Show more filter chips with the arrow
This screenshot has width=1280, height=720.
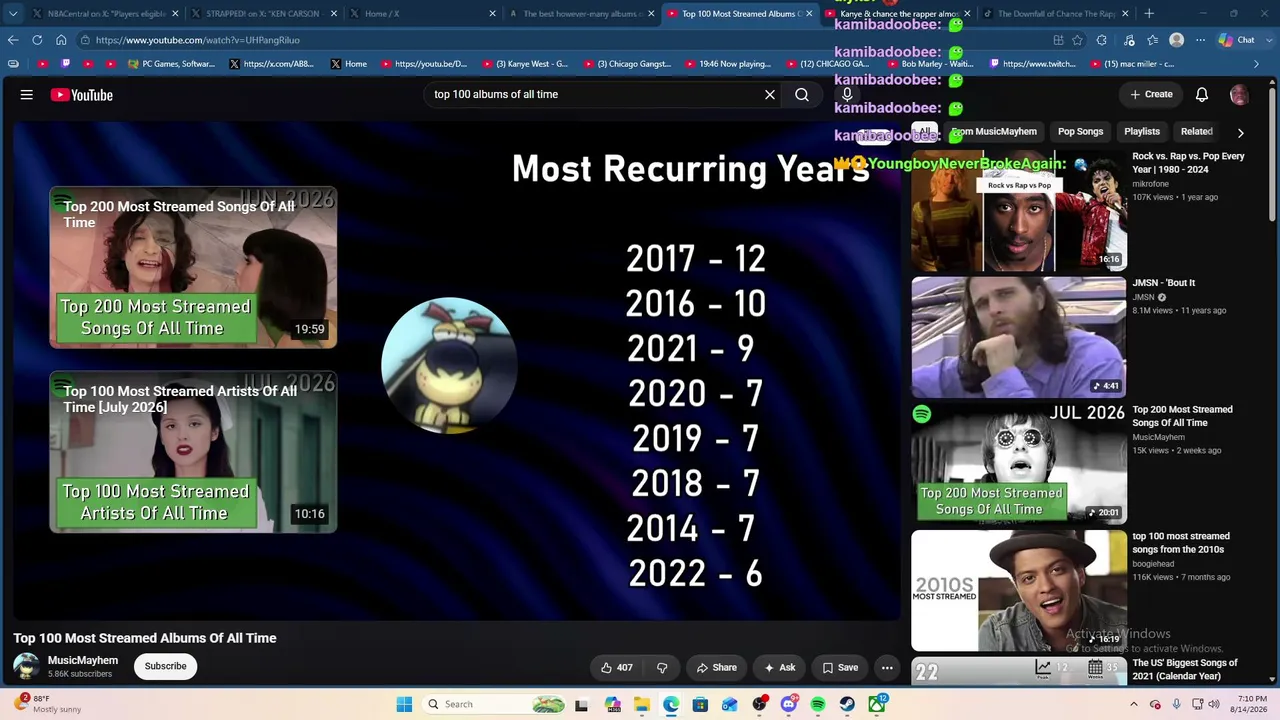[1240, 132]
